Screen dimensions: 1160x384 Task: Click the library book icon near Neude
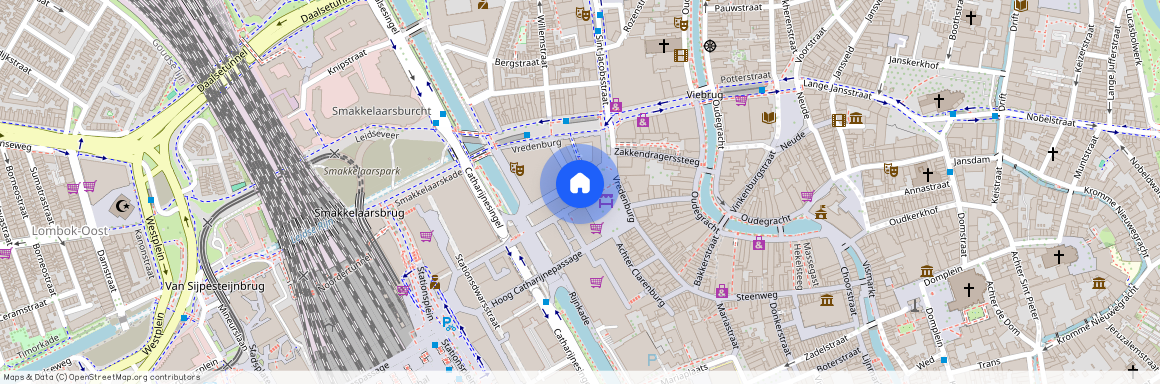769,117
